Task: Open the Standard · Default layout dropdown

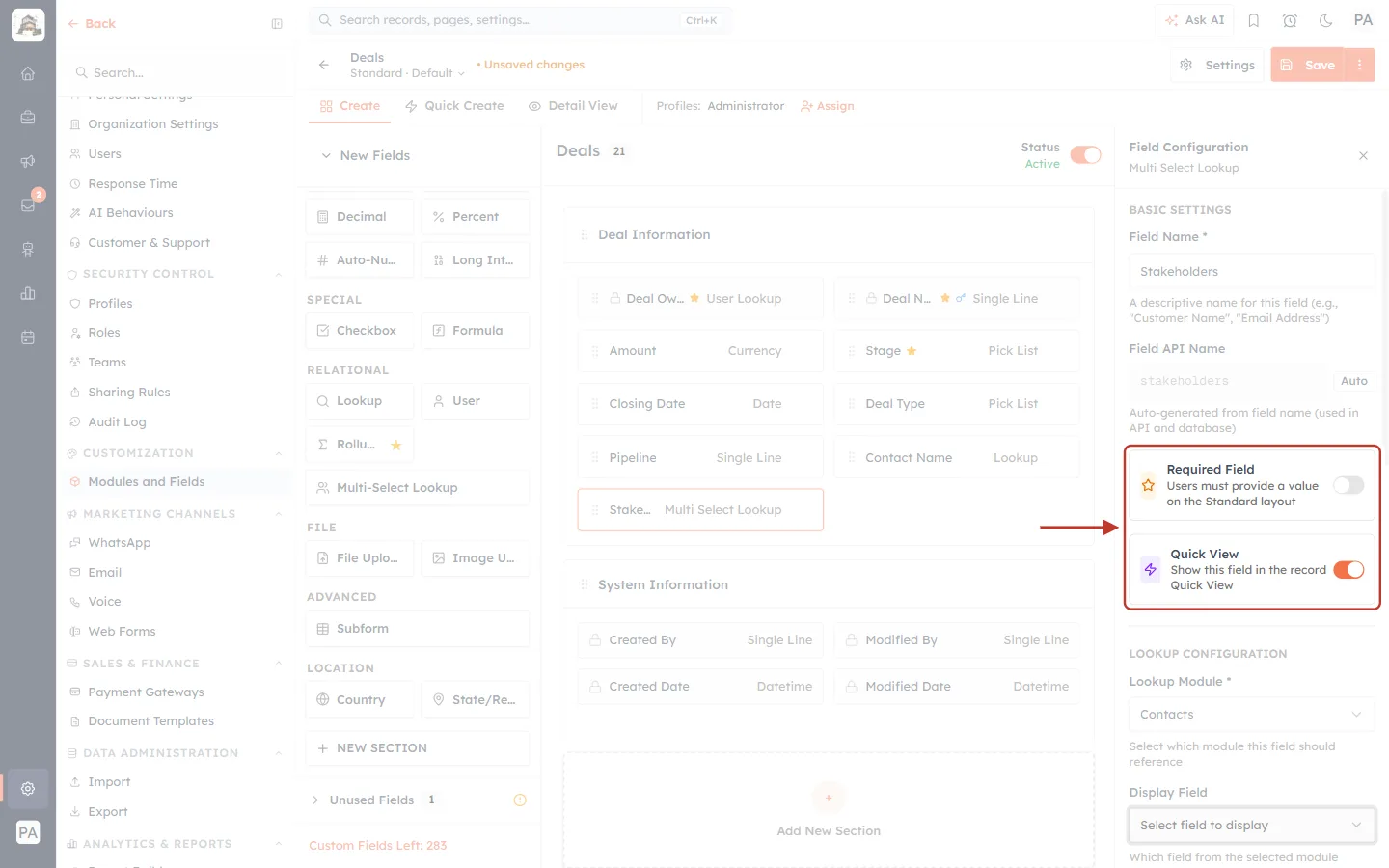Action: tap(407, 73)
